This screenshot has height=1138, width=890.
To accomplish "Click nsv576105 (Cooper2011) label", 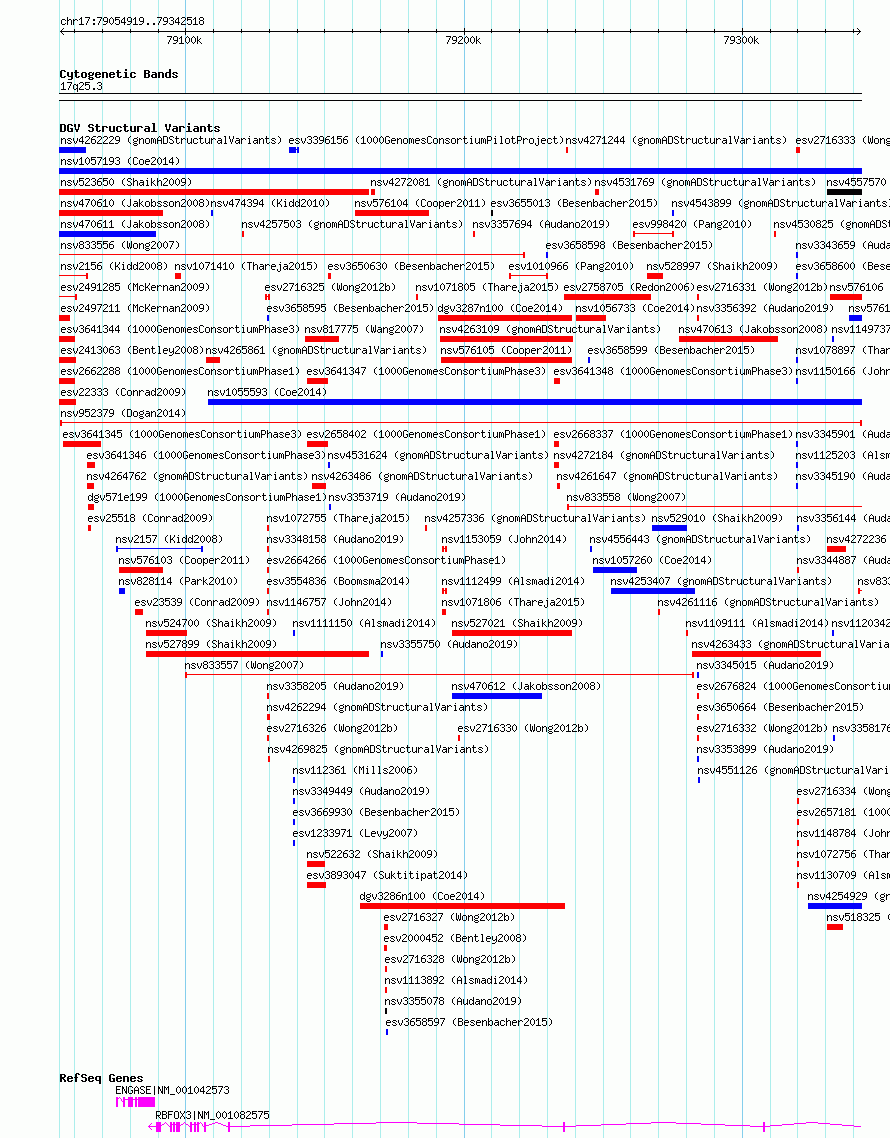I will click(507, 351).
